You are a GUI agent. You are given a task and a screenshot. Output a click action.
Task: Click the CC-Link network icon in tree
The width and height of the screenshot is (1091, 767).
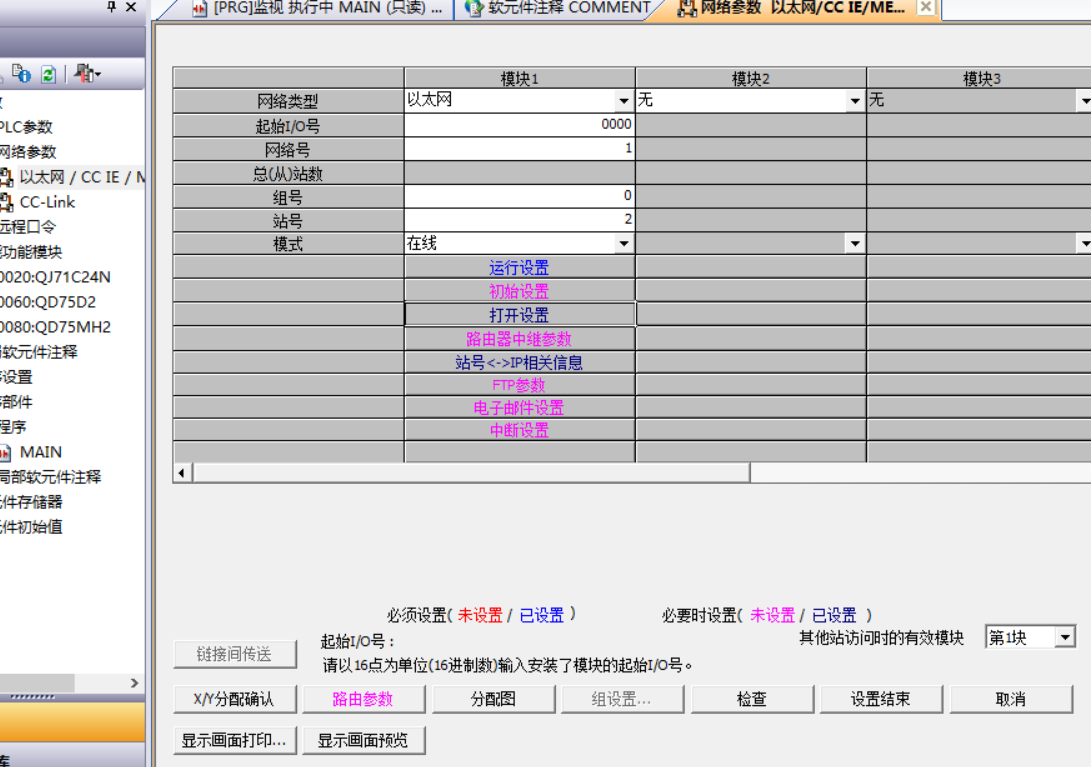pyautogui.click(x=6, y=202)
